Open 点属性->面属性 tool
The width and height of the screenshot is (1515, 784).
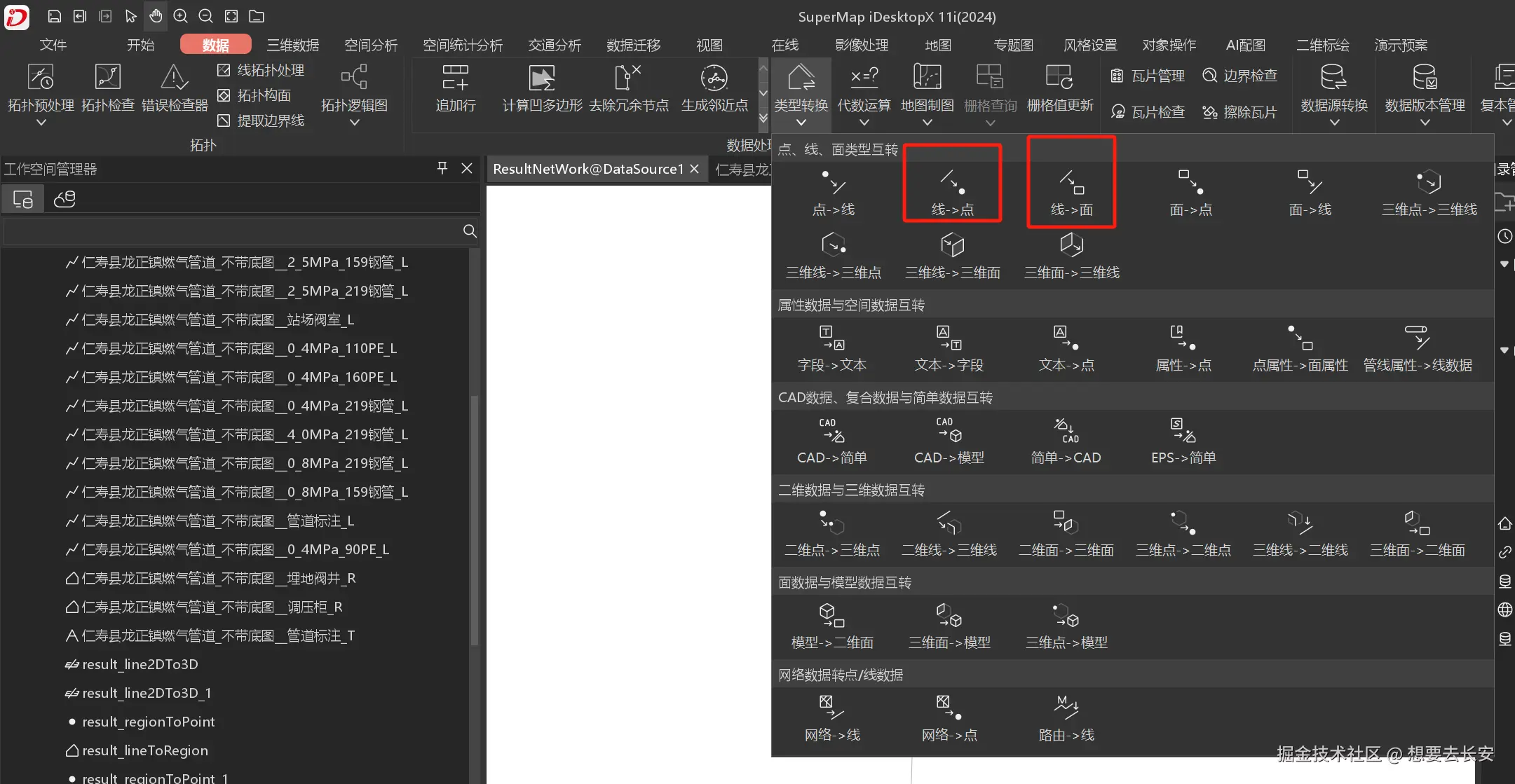pos(1300,348)
